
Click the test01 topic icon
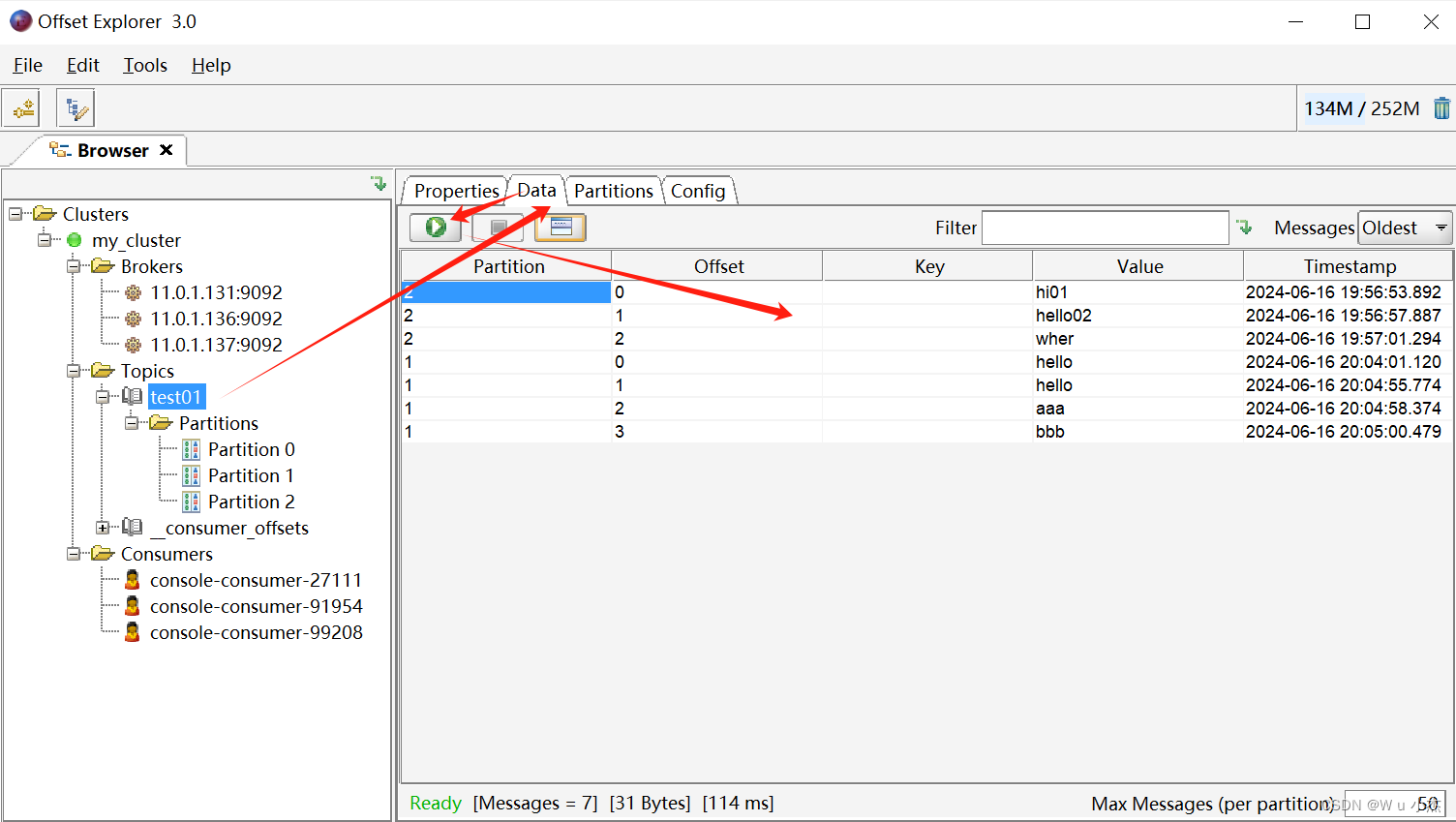133,397
